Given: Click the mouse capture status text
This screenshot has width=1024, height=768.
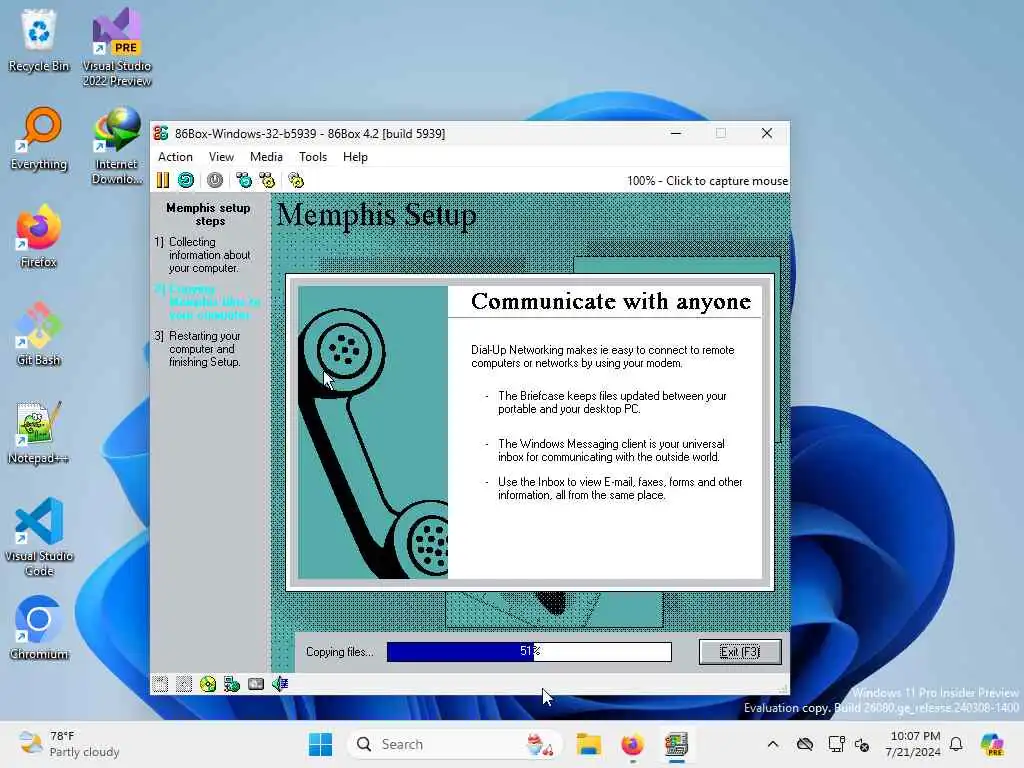Looking at the screenshot, I should [x=707, y=181].
